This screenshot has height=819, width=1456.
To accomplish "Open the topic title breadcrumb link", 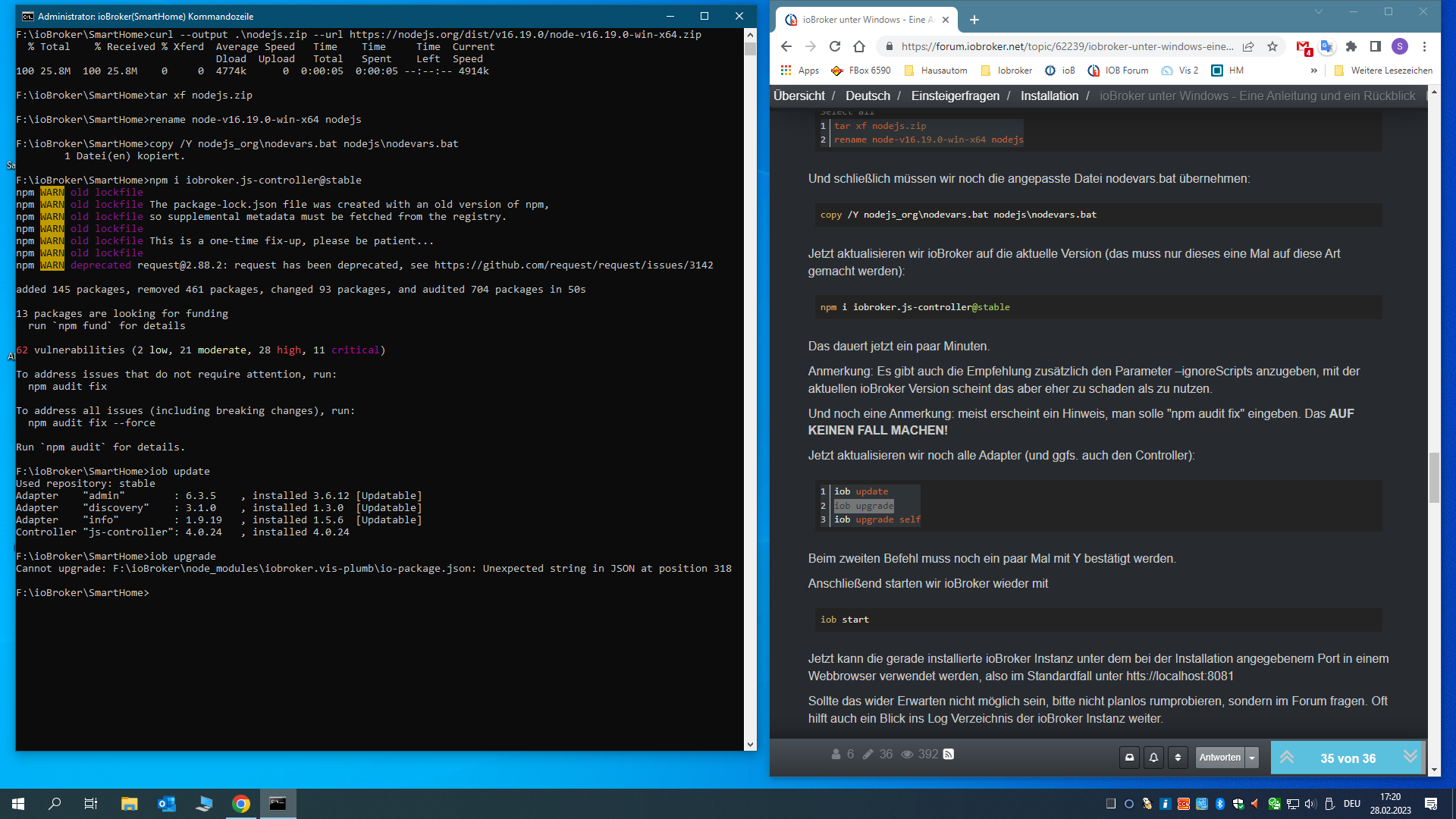I will click(1257, 96).
